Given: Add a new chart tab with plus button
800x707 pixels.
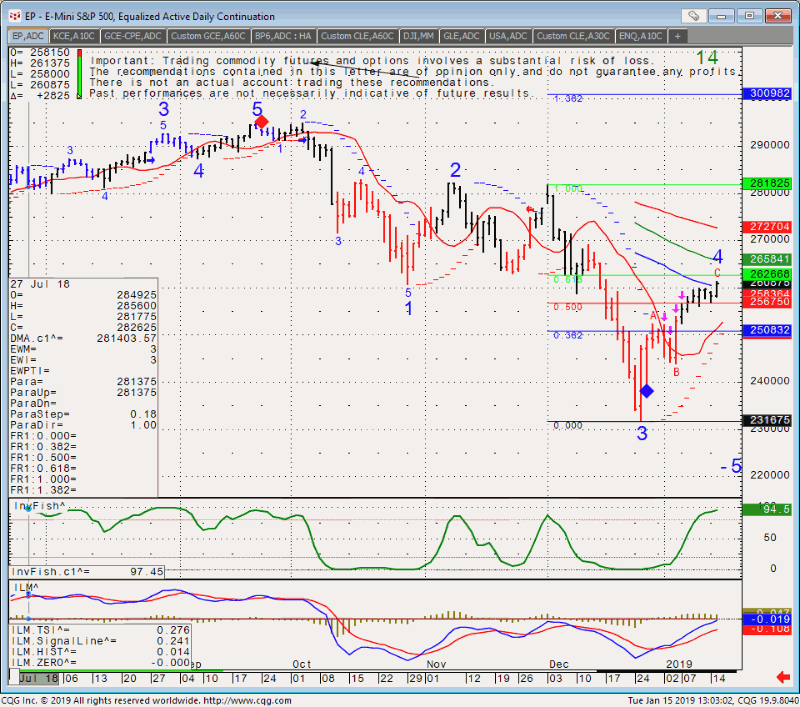Looking at the screenshot, I should coord(679,36).
